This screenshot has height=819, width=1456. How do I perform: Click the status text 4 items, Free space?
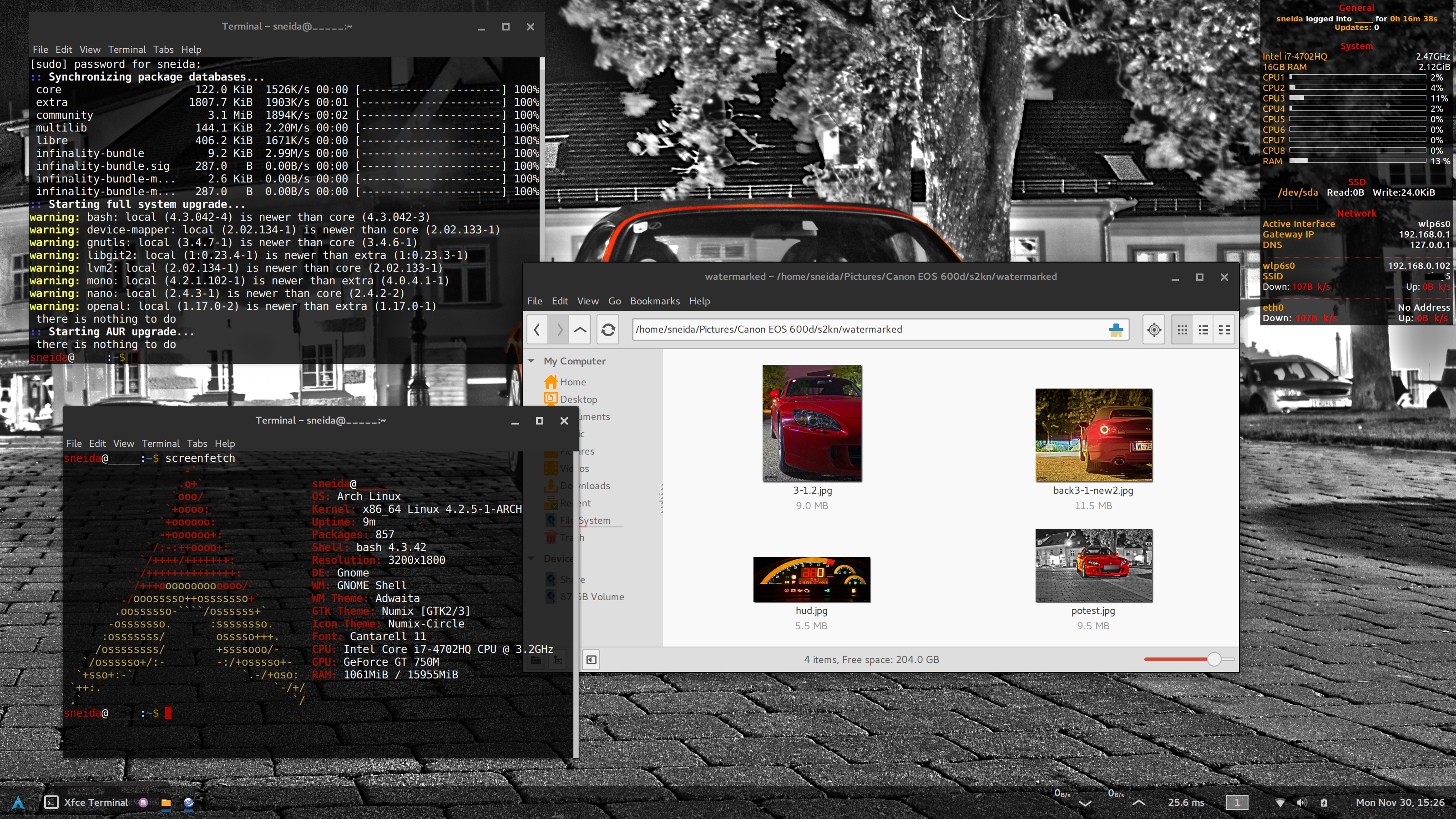[x=872, y=660]
